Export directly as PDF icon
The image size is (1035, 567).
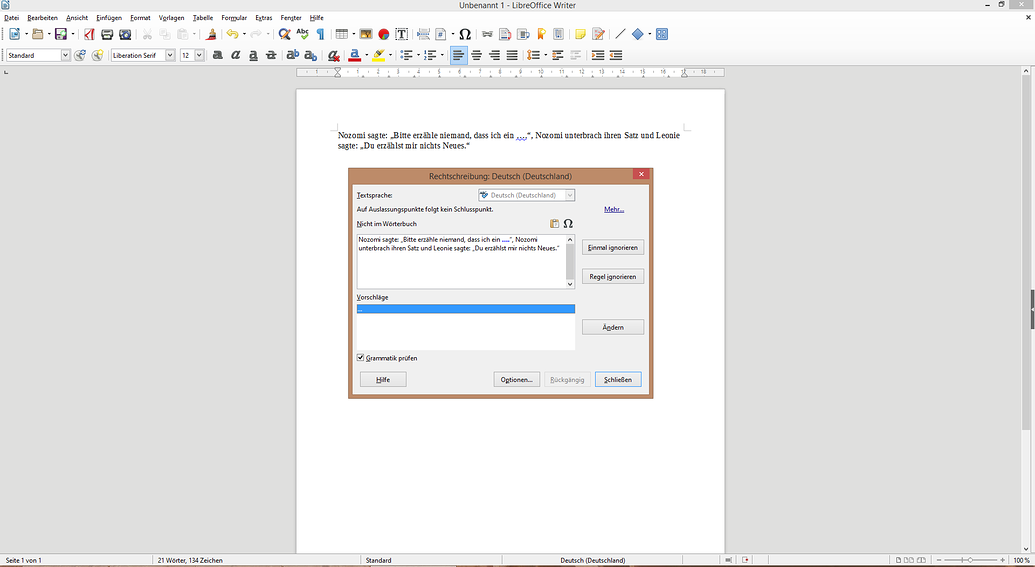coord(89,34)
